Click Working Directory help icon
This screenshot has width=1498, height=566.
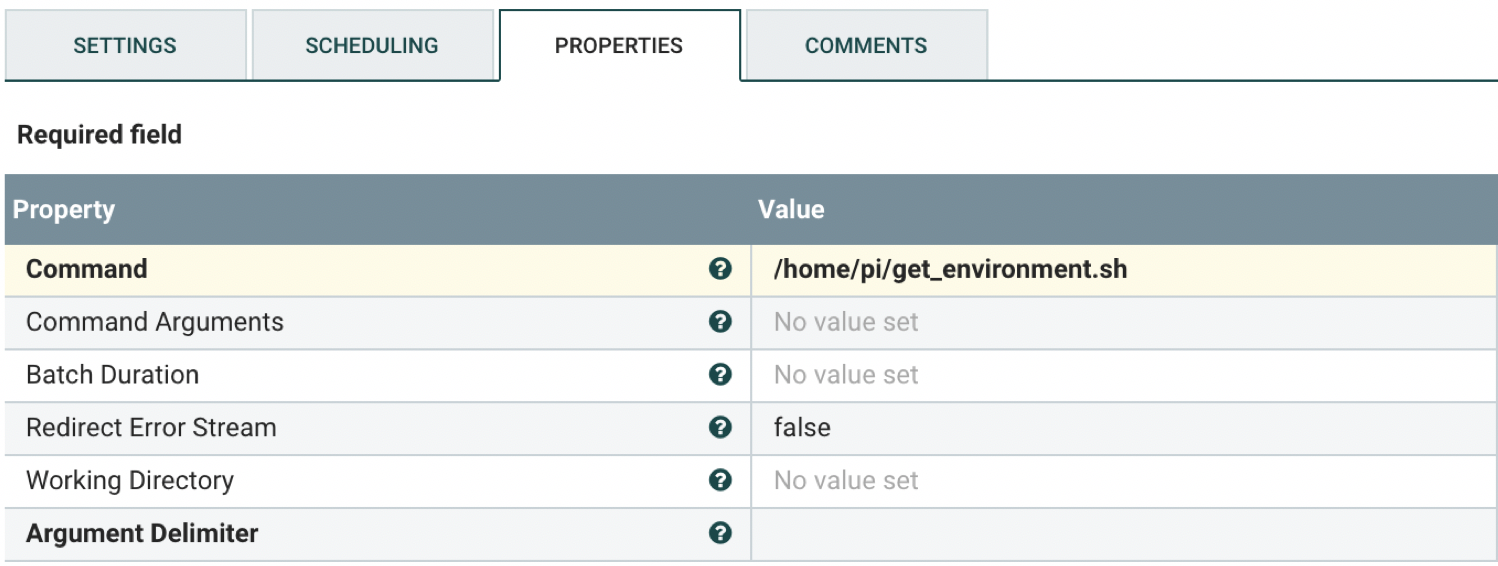pos(719,480)
